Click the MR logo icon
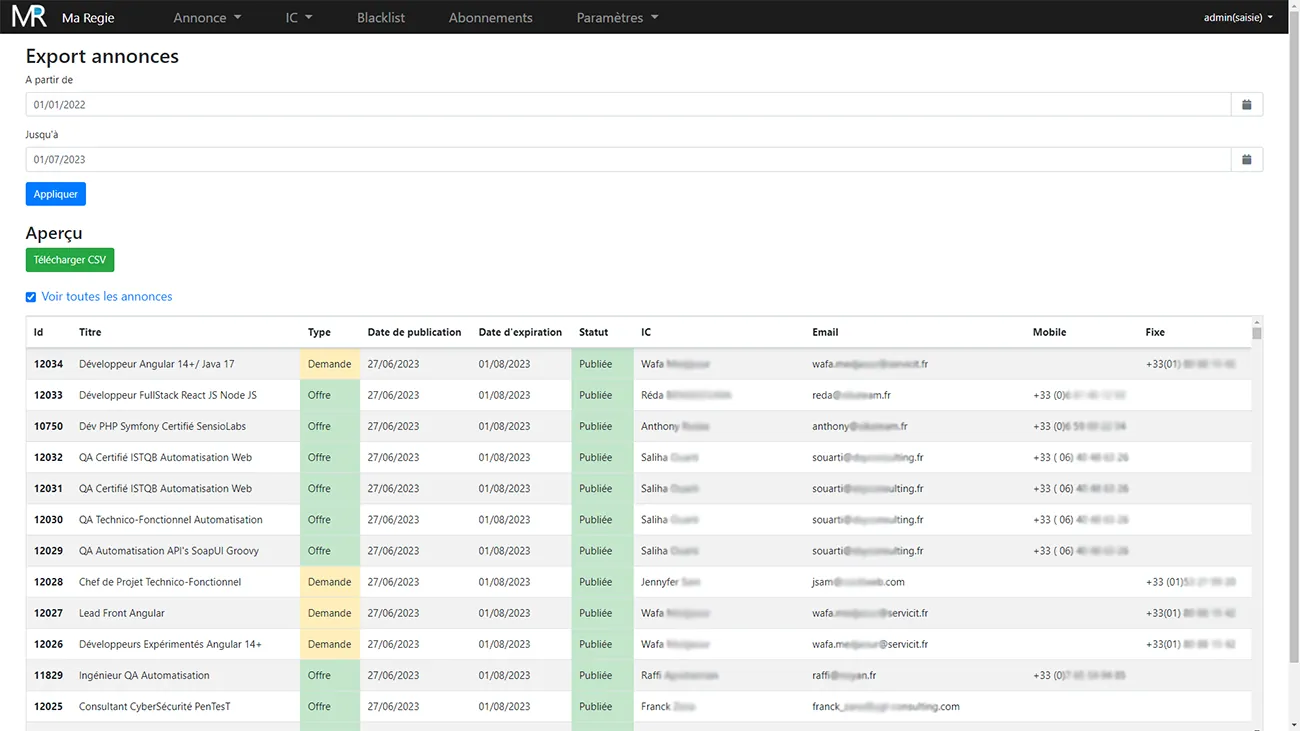 click(x=29, y=17)
